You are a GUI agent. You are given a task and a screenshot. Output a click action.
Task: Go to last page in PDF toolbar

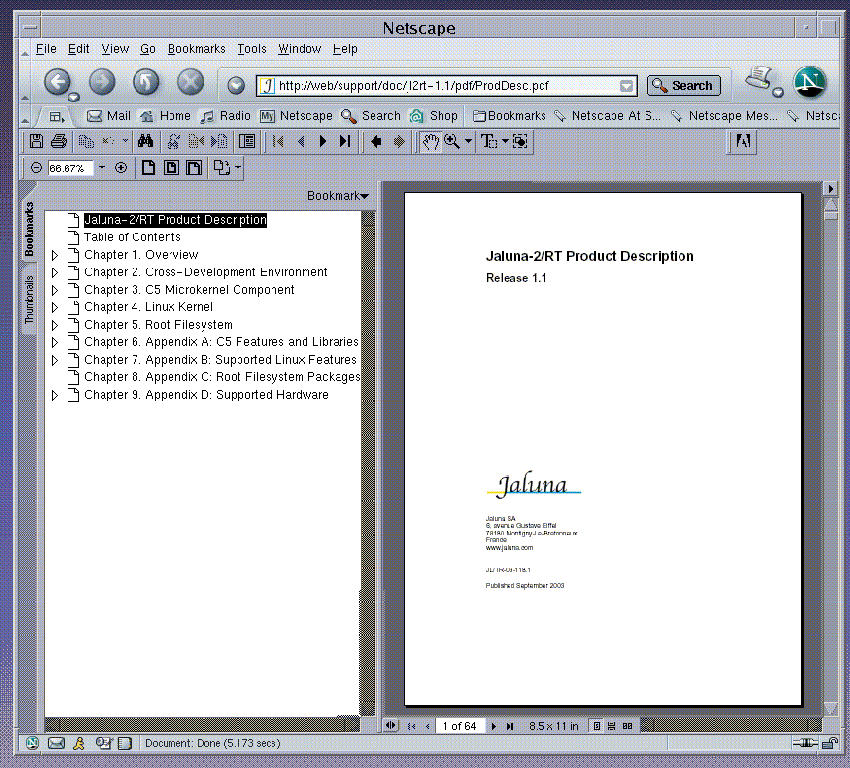[345, 141]
